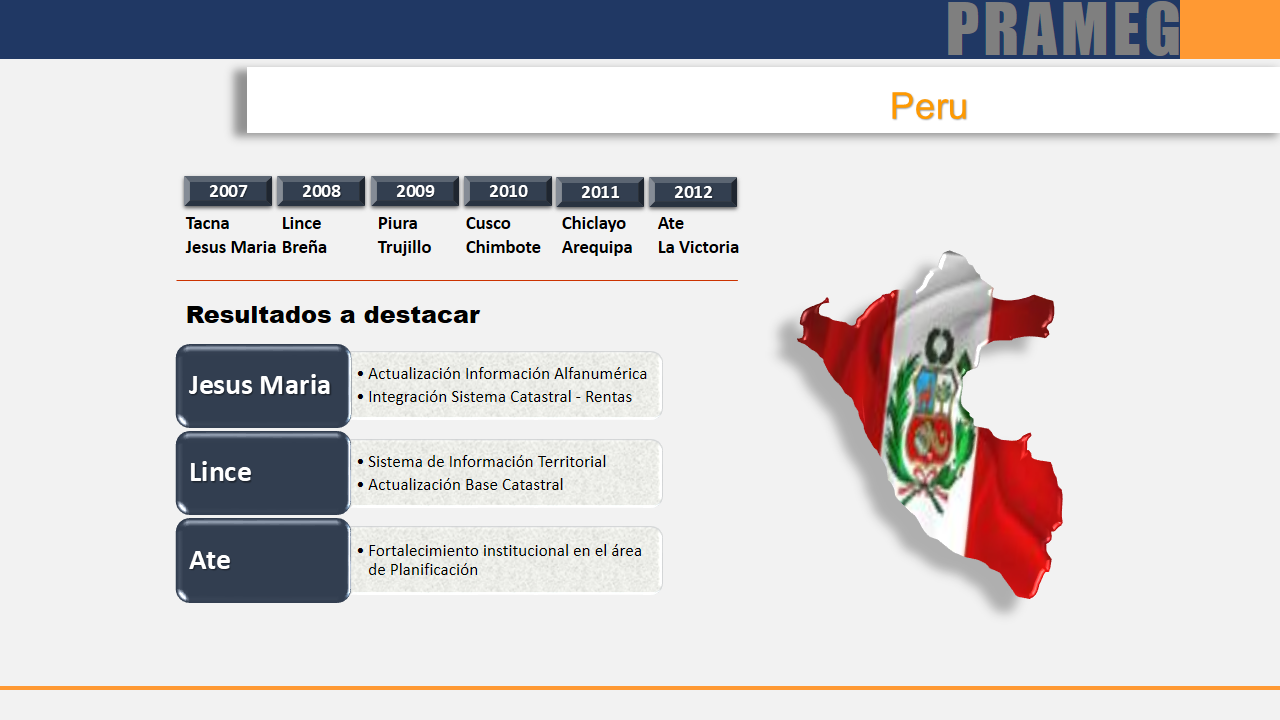Select the Lince dark label box
Image resolution: width=1280 pixels, height=720 pixels.
point(263,472)
